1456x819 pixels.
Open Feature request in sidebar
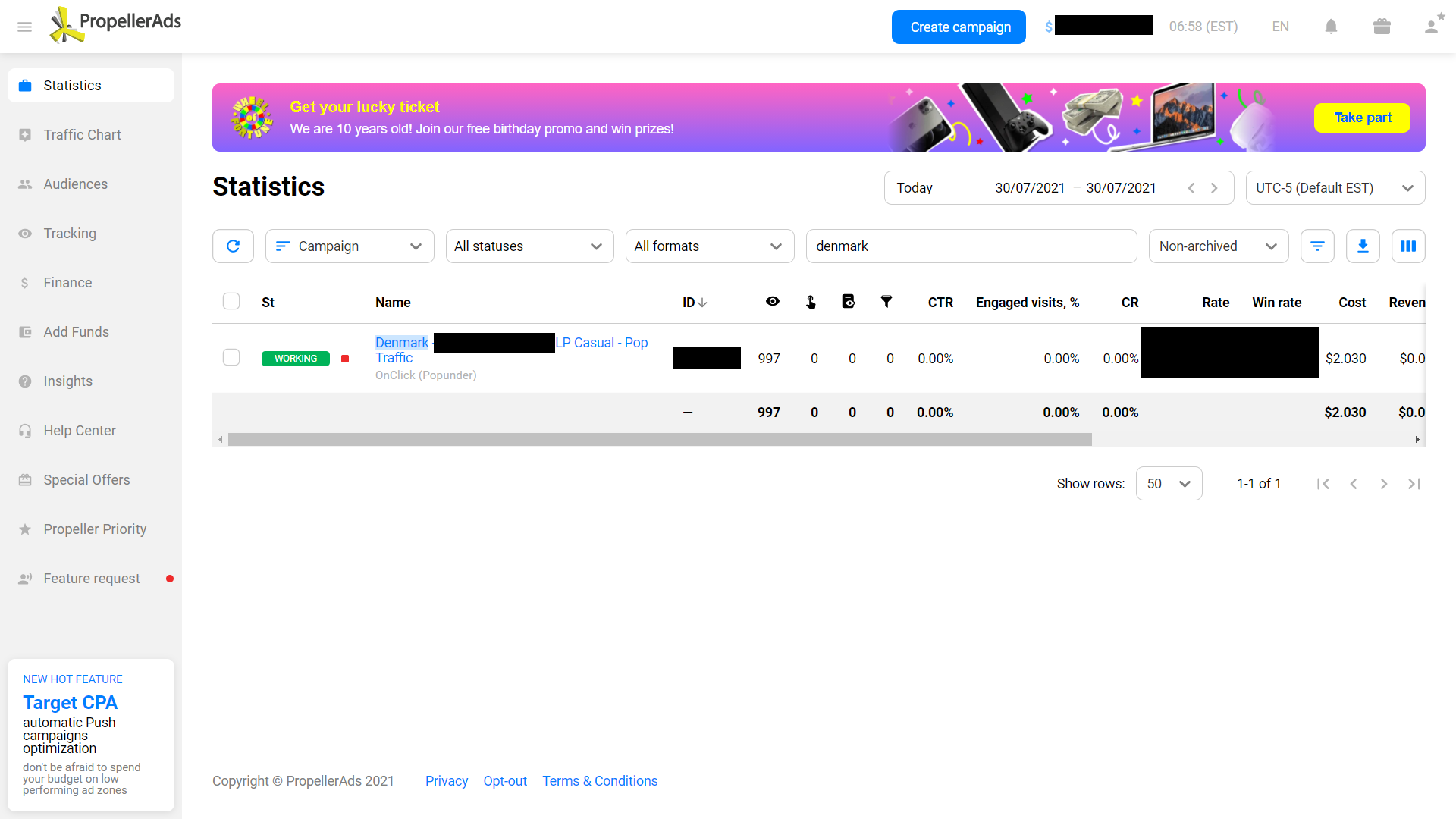(91, 579)
